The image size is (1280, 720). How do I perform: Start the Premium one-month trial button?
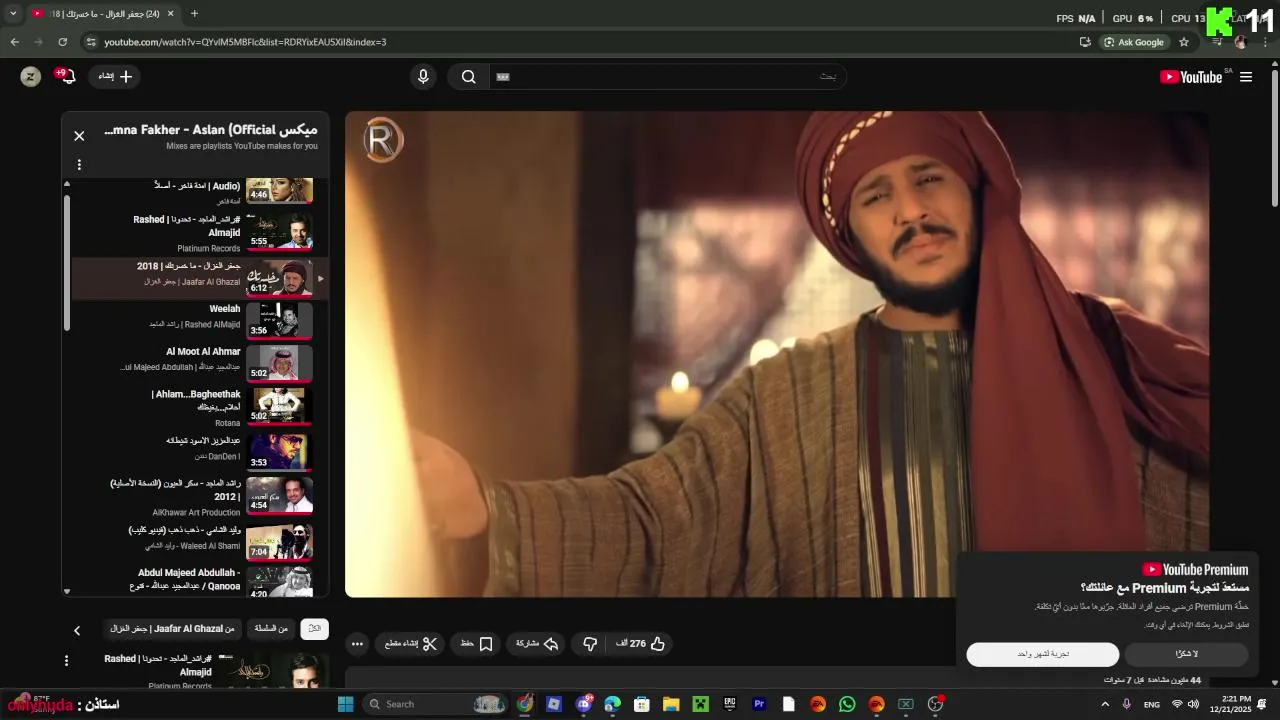click(1042, 654)
